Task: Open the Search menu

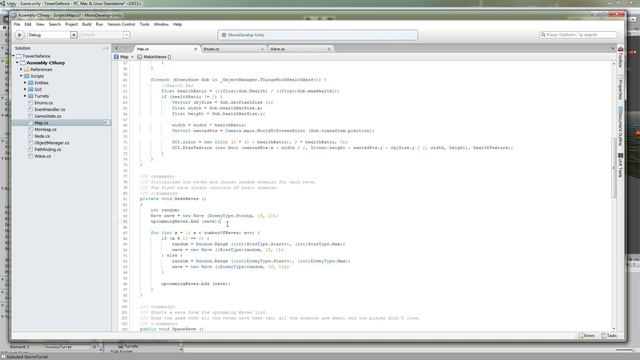Action: [55, 24]
